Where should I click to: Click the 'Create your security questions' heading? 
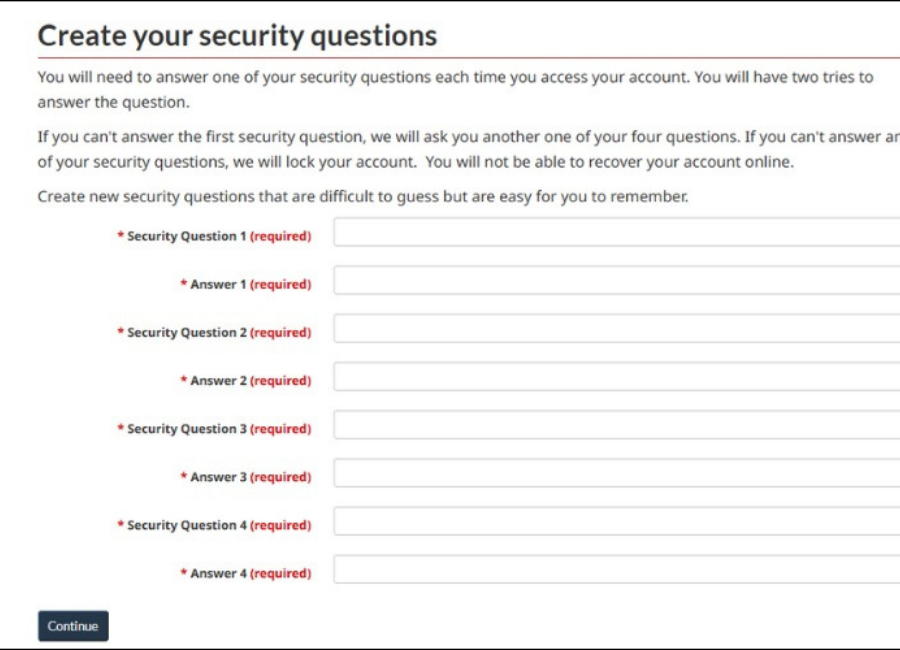pyautogui.click(x=237, y=36)
